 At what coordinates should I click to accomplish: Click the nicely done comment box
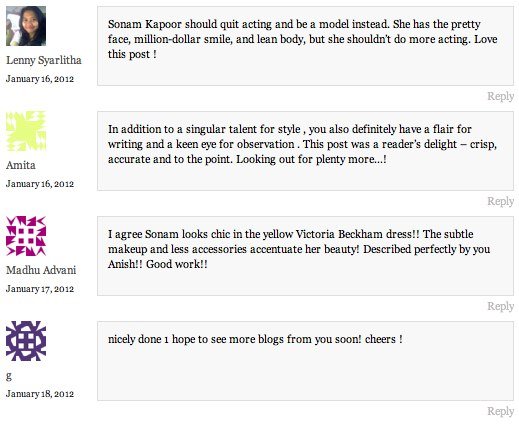[x=305, y=361]
